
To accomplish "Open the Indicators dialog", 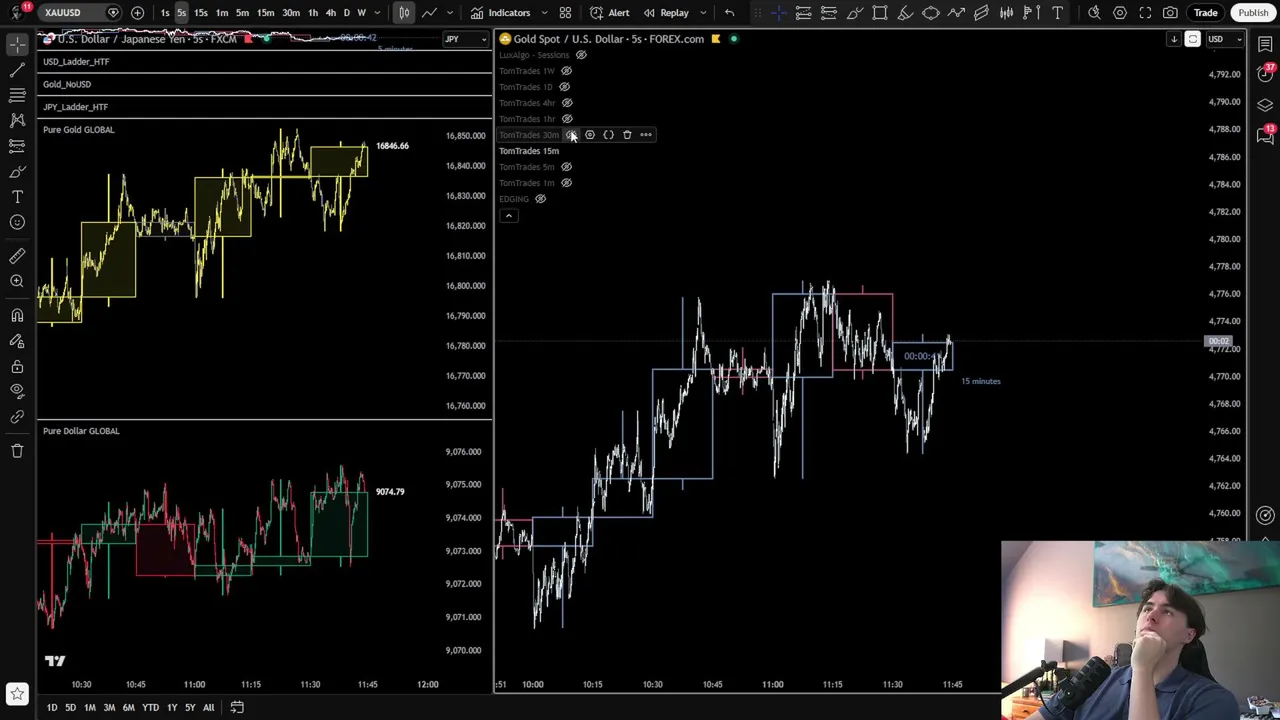I will tap(501, 13).
